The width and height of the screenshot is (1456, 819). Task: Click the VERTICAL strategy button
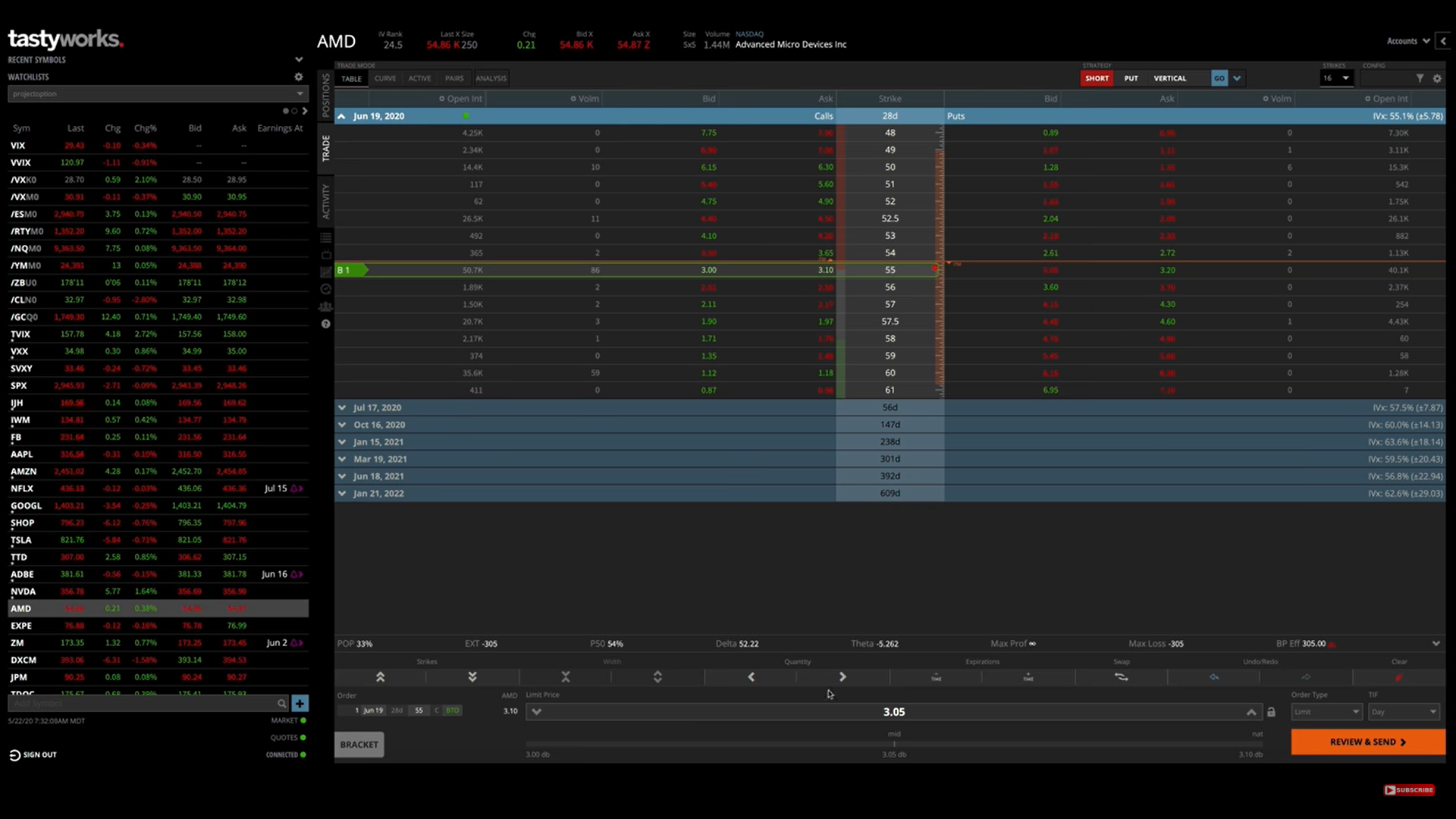1169,78
